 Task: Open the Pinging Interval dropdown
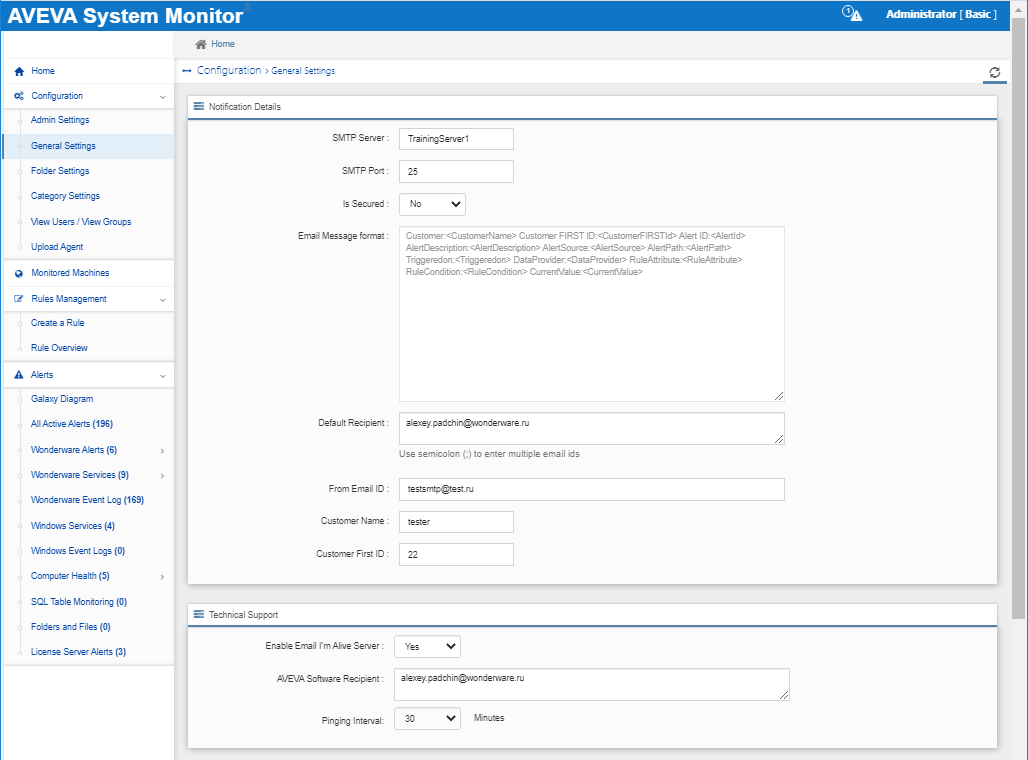[427, 719]
